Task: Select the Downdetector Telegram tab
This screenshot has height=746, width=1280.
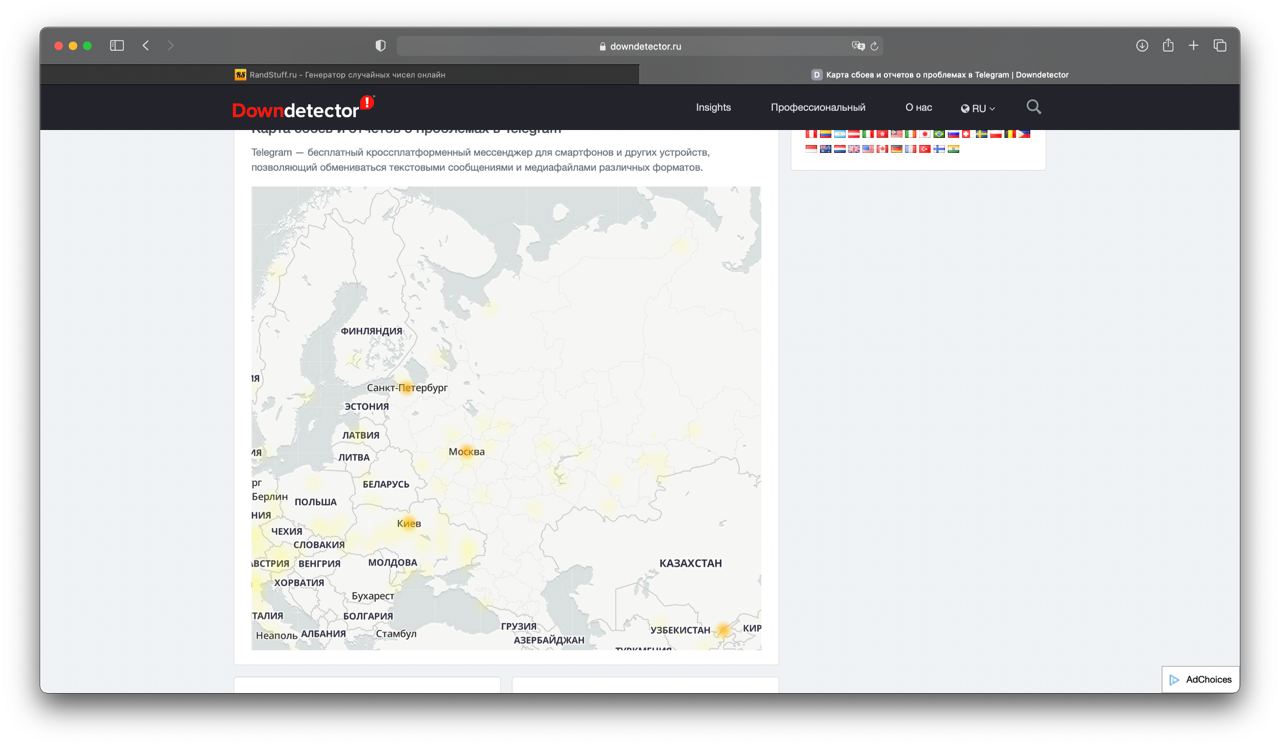Action: pos(939,75)
